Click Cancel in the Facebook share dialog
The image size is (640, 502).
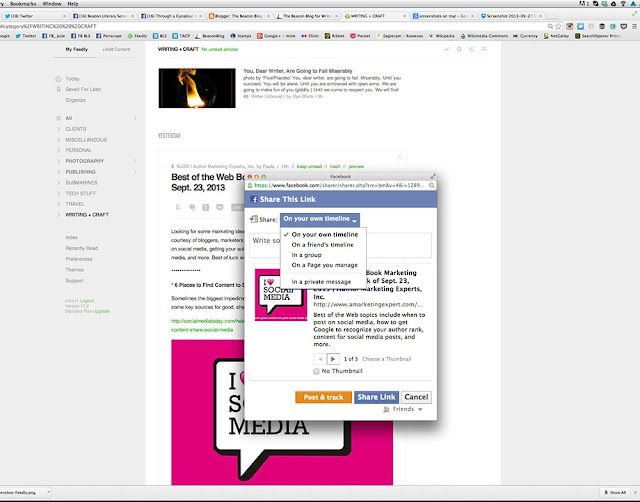416,397
